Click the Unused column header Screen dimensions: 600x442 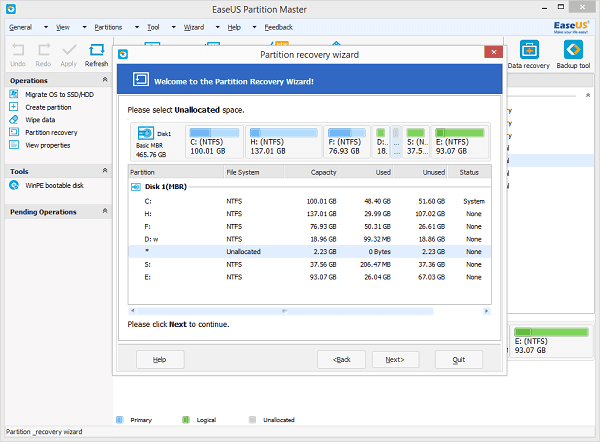(x=421, y=172)
